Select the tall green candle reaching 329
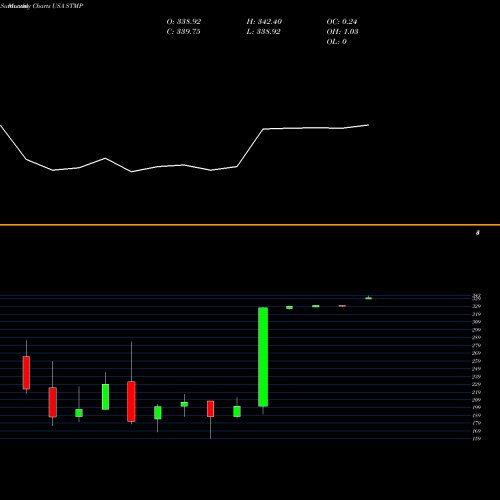Image resolution: width=500 pixels, height=500 pixels. click(263, 357)
